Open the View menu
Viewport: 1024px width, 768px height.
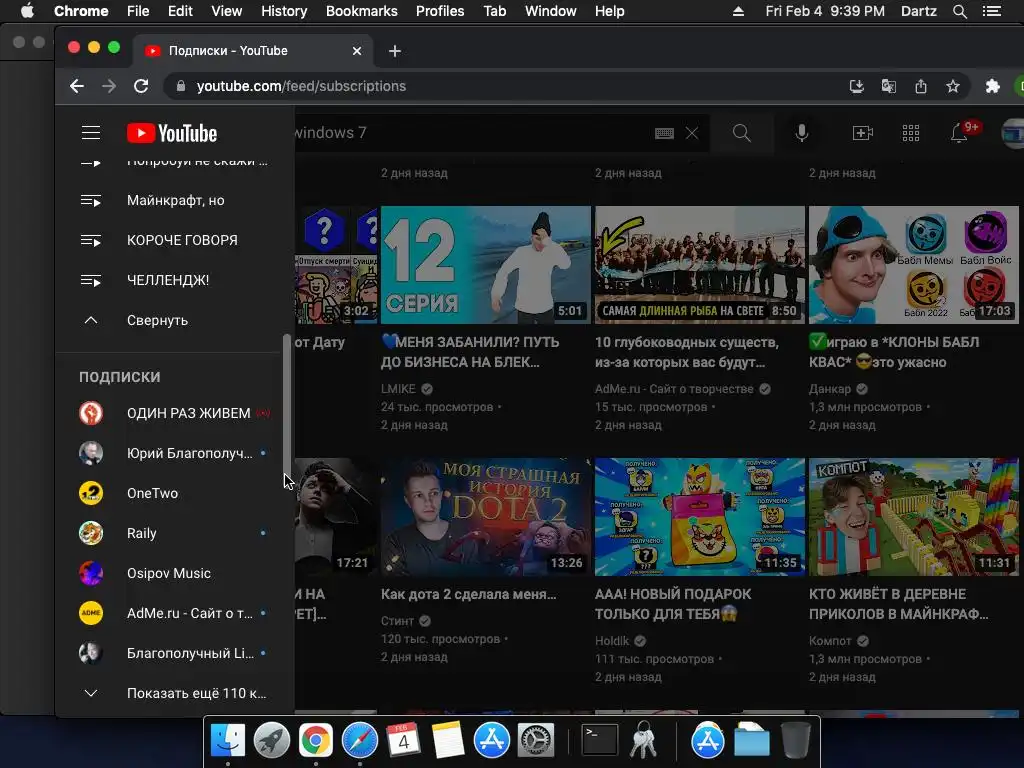coord(227,11)
